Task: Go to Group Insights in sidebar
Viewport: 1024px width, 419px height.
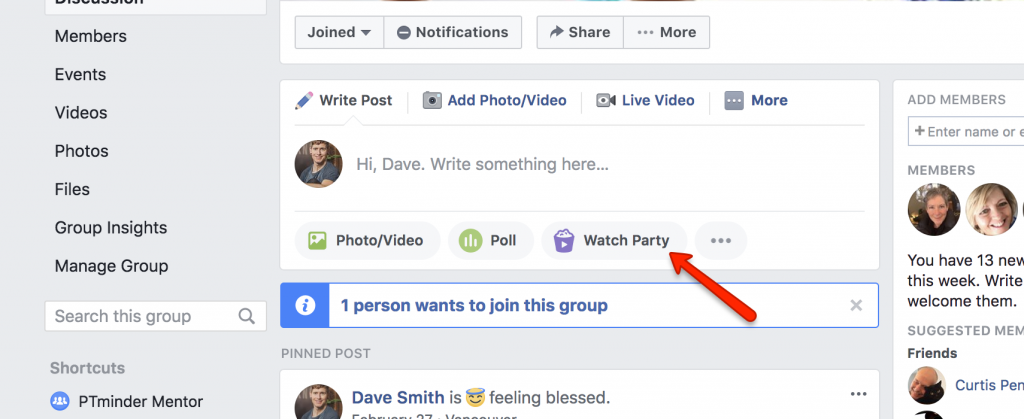Action: 111,228
